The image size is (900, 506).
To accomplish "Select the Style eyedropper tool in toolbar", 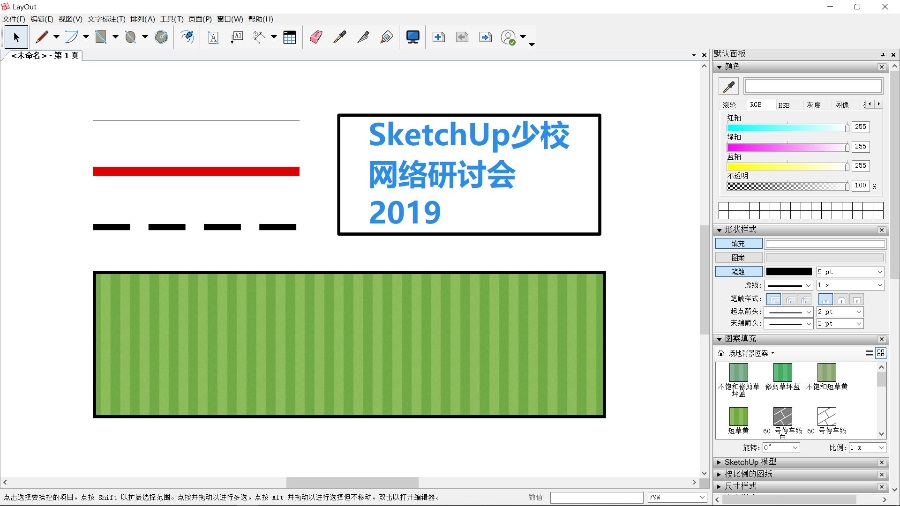I will (x=340, y=37).
